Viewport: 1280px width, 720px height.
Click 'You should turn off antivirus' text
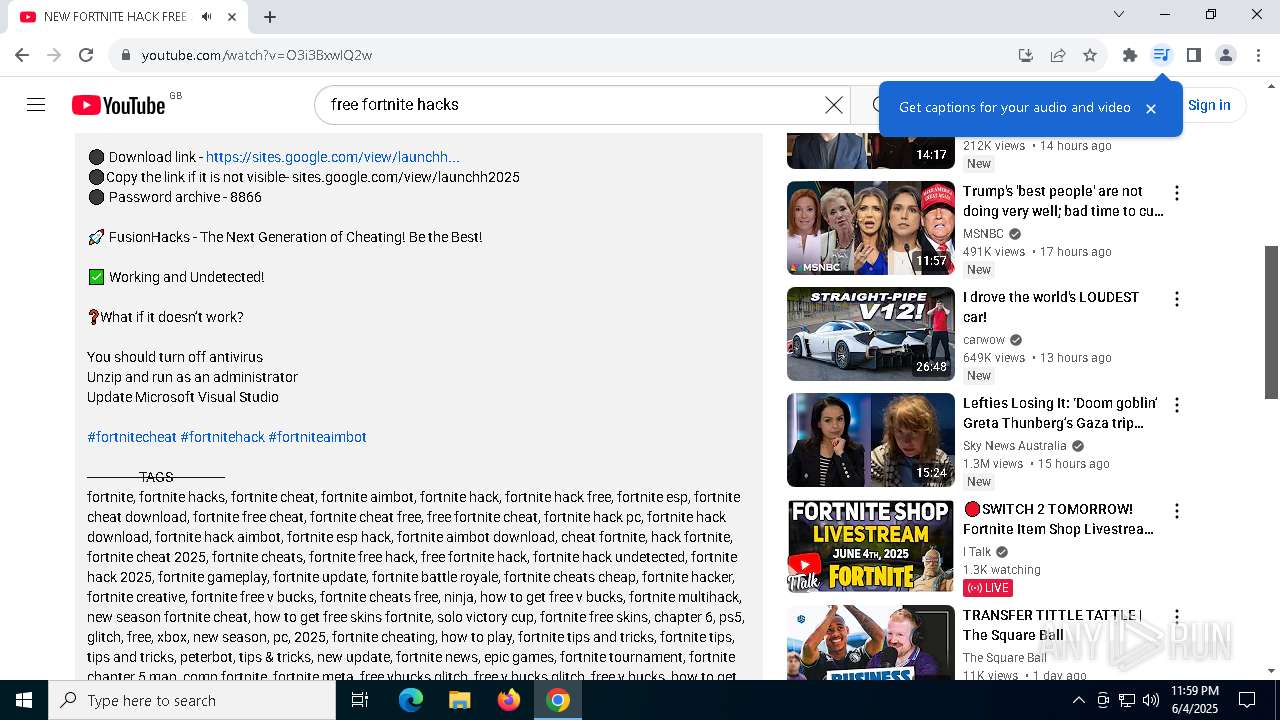click(175, 357)
